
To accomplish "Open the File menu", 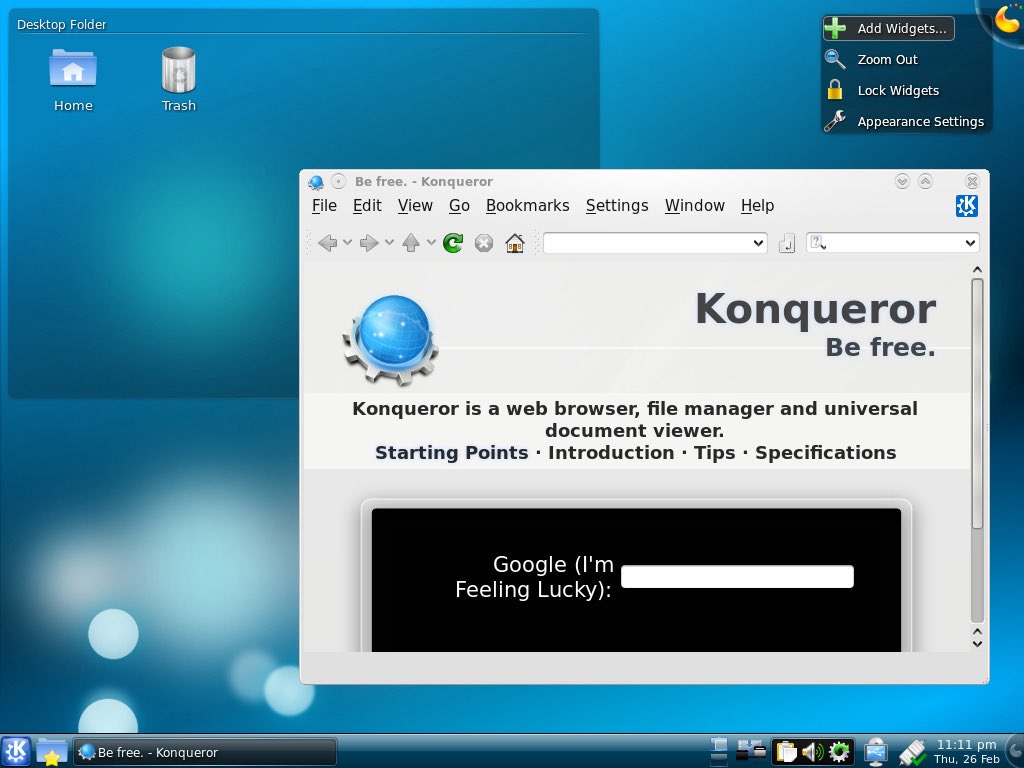I will coord(324,206).
